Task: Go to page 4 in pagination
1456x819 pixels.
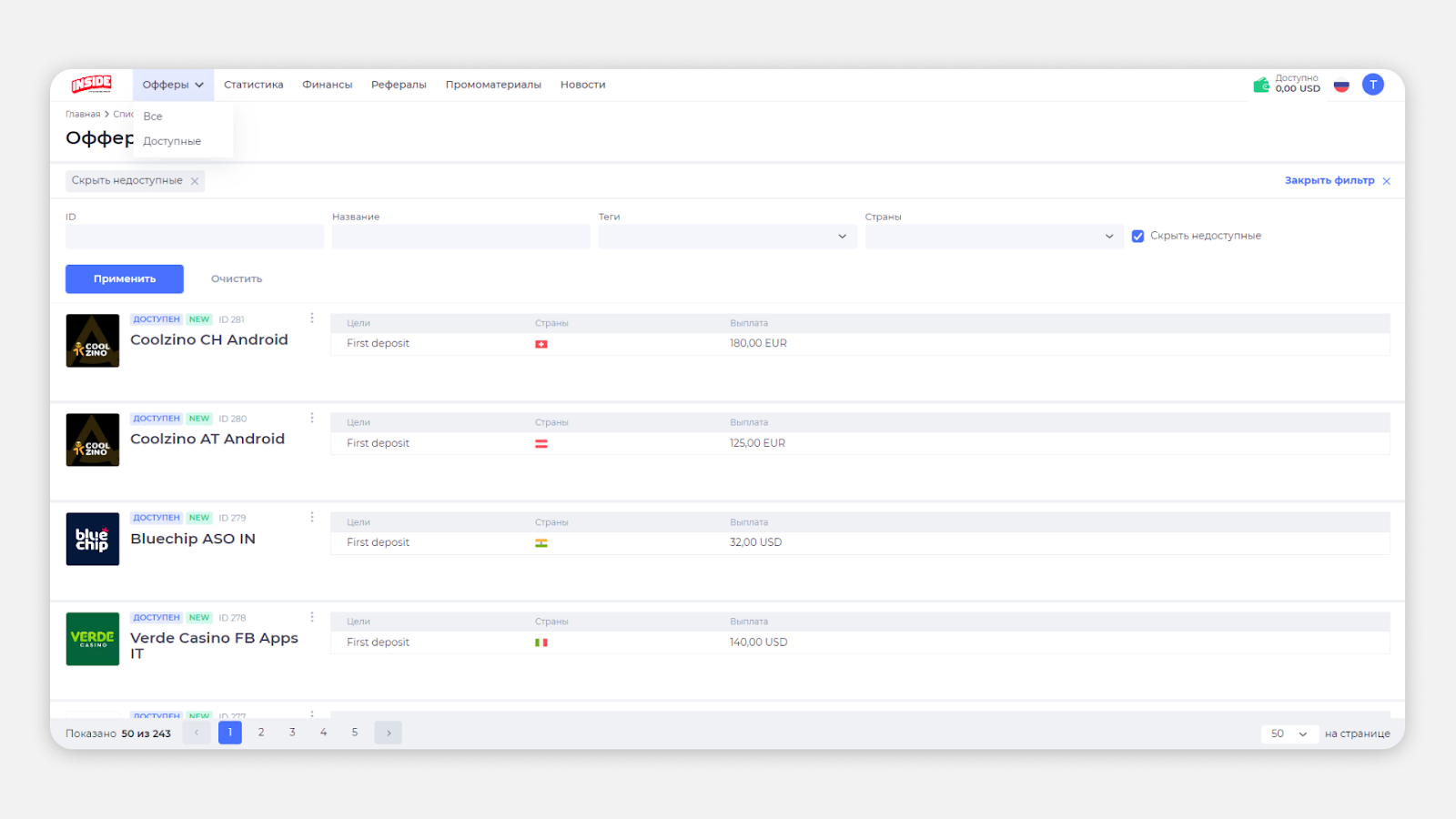Action: [x=323, y=733]
